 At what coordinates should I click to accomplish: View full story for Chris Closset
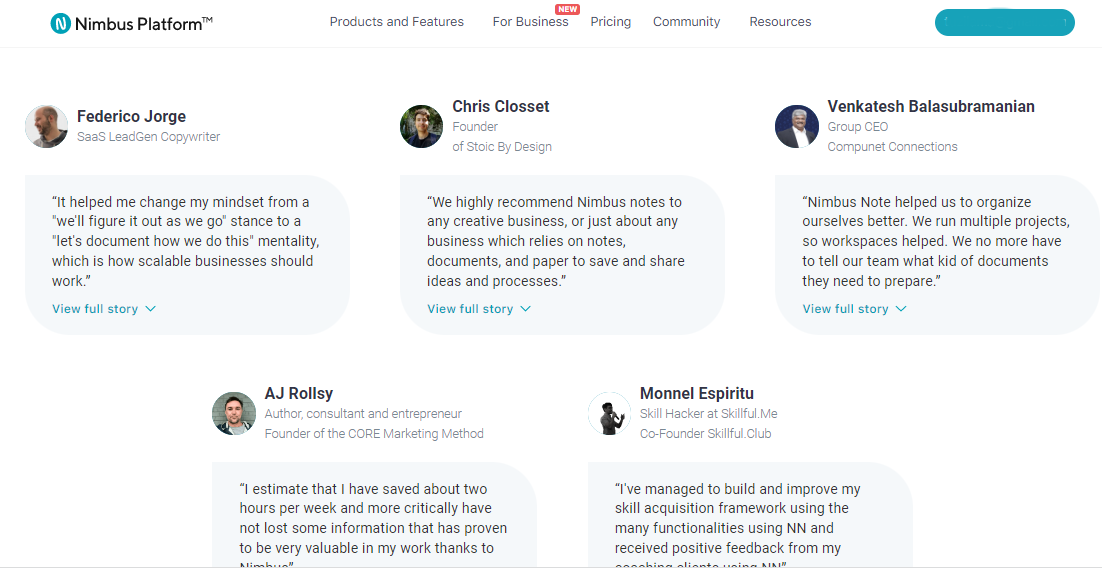pyautogui.click(x=470, y=309)
